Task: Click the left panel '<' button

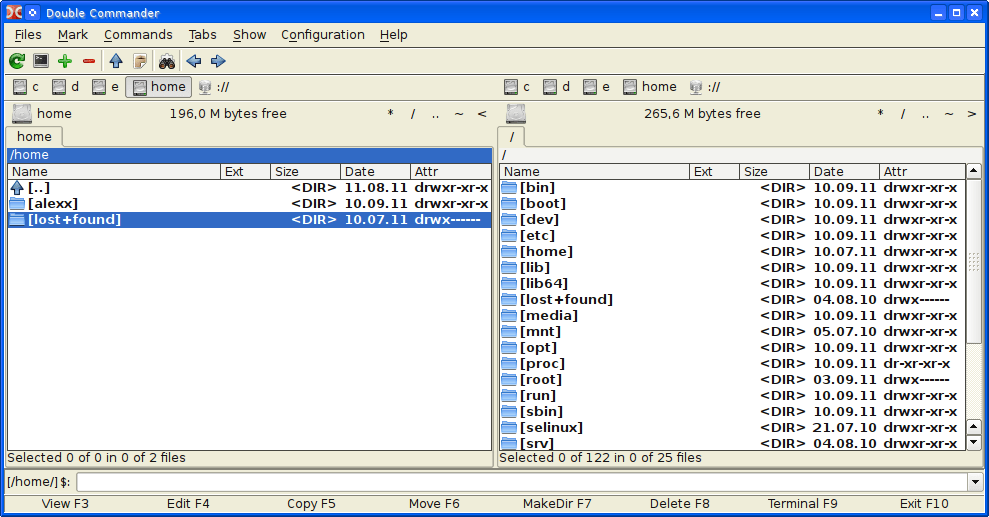Action: click(x=482, y=114)
